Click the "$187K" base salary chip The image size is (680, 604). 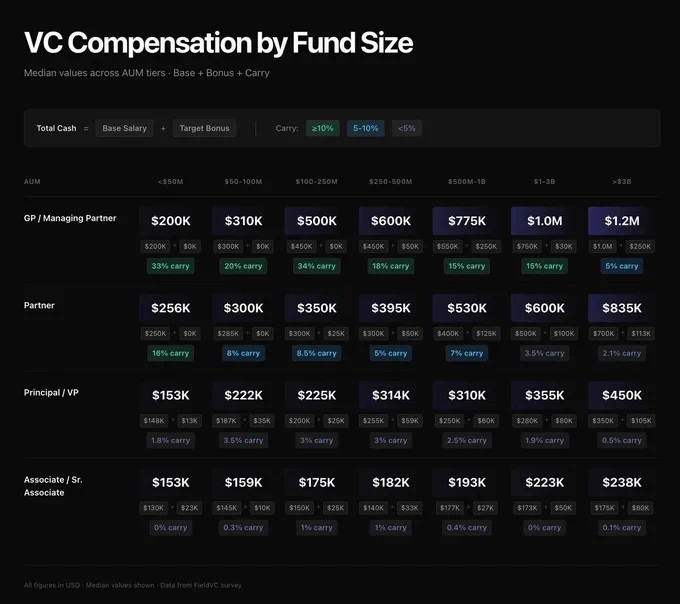point(226,421)
